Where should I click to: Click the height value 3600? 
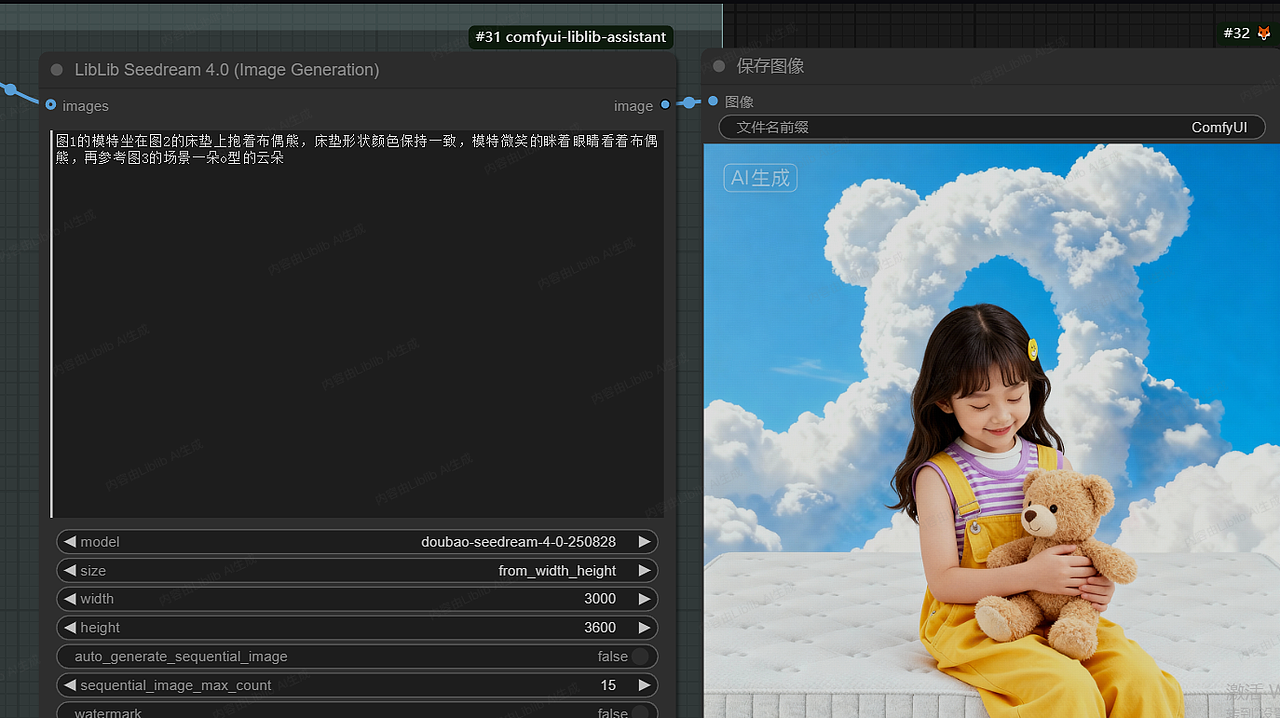tap(600, 628)
